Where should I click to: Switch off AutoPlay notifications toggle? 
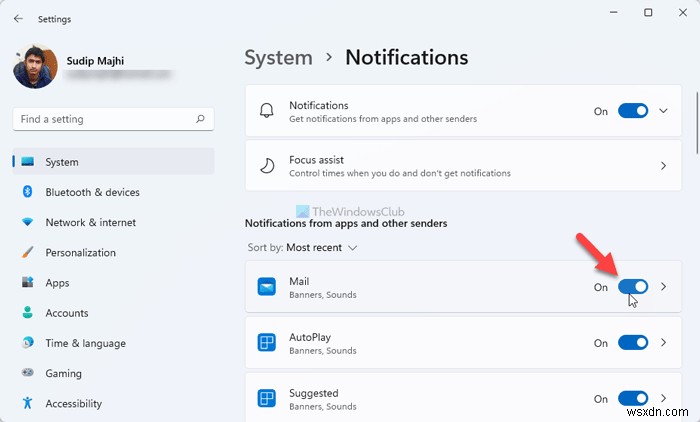click(x=633, y=343)
